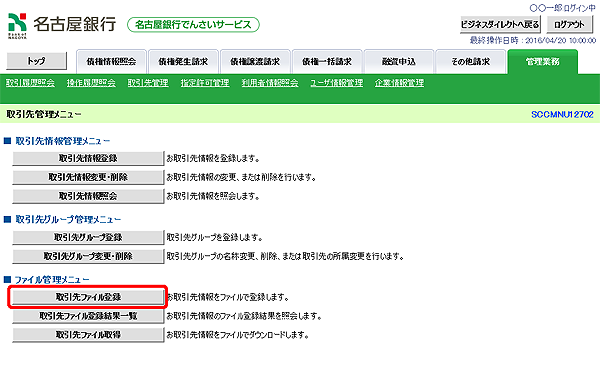600x365 pixels.
Task: Click the 取引先管理メニュー page title
Action: [x=44, y=114]
